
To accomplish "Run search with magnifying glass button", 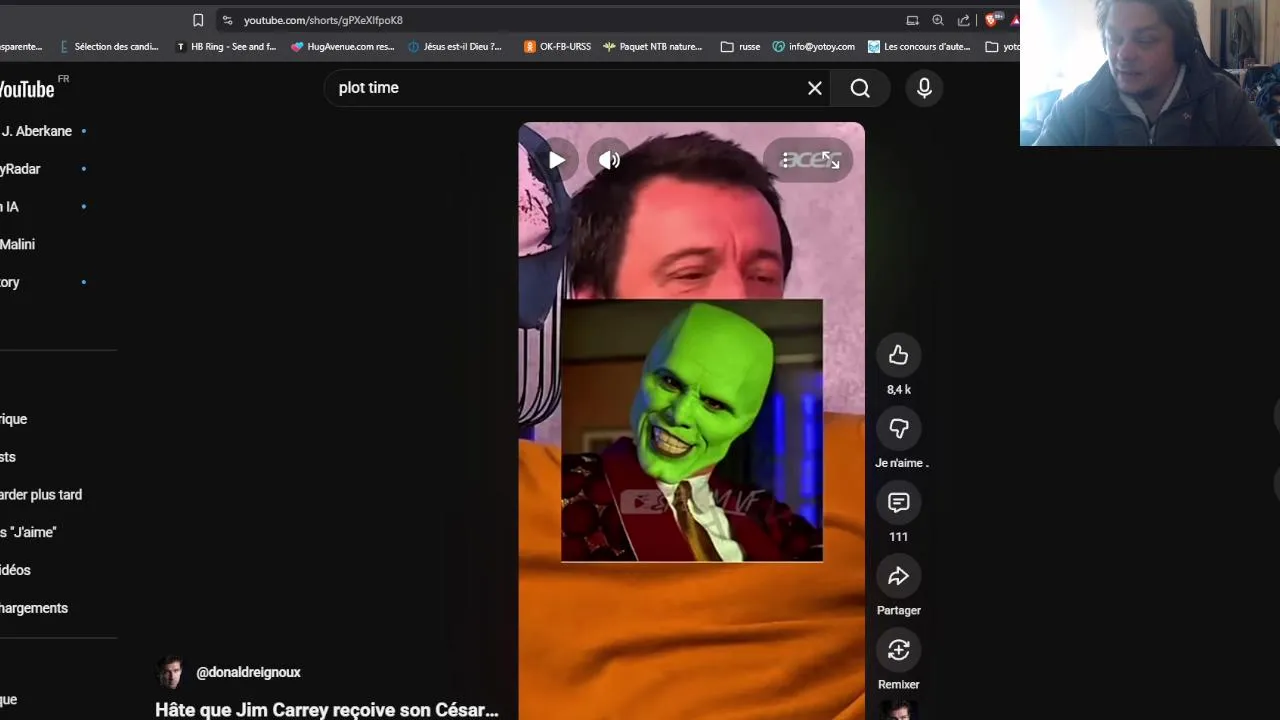I will [x=860, y=88].
